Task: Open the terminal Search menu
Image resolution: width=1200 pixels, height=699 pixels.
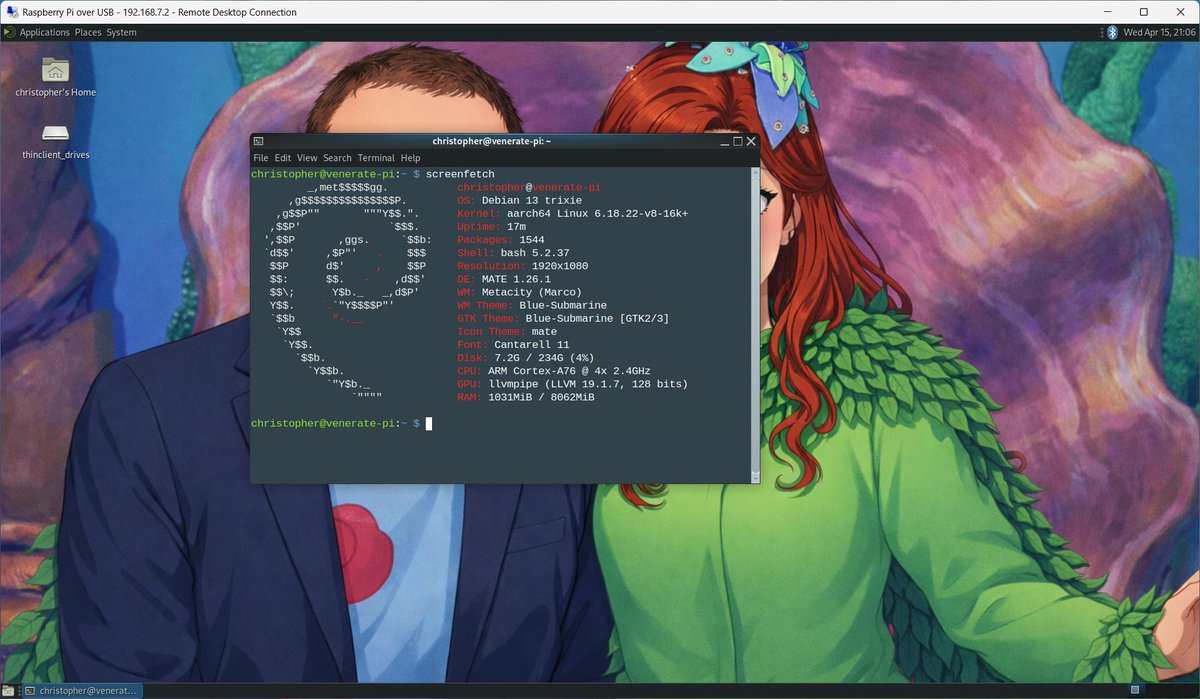Action: 337,158
